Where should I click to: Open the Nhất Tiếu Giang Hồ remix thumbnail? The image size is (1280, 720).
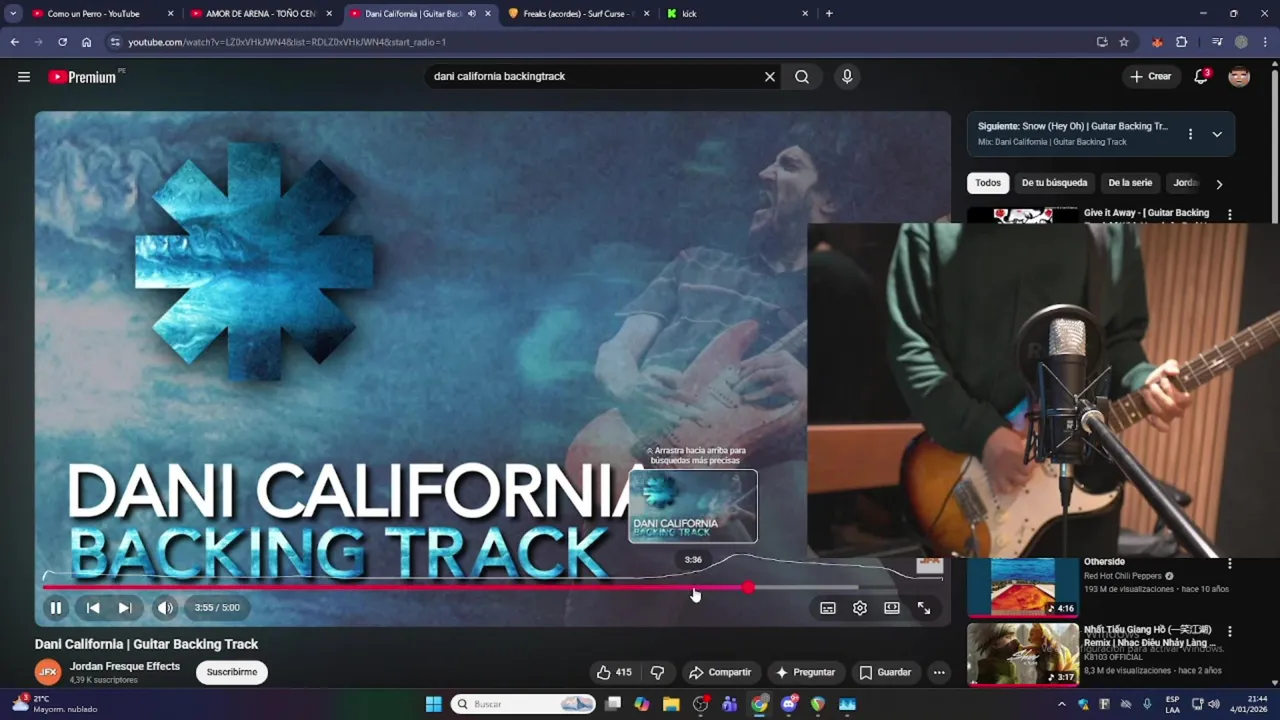pyautogui.click(x=1023, y=654)
